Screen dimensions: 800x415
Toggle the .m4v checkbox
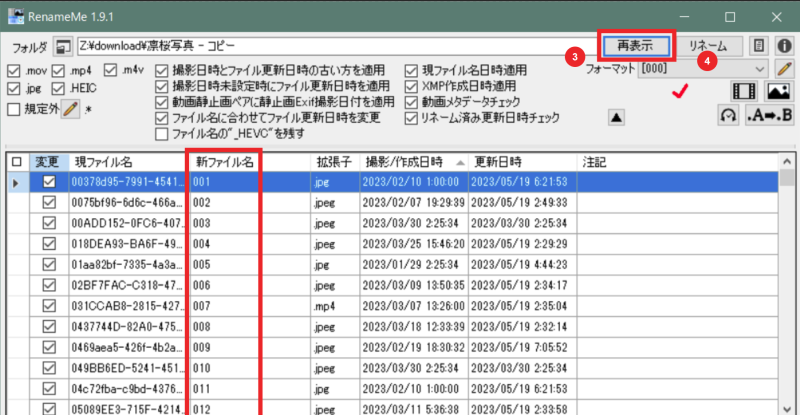click(x=110, y=70)
